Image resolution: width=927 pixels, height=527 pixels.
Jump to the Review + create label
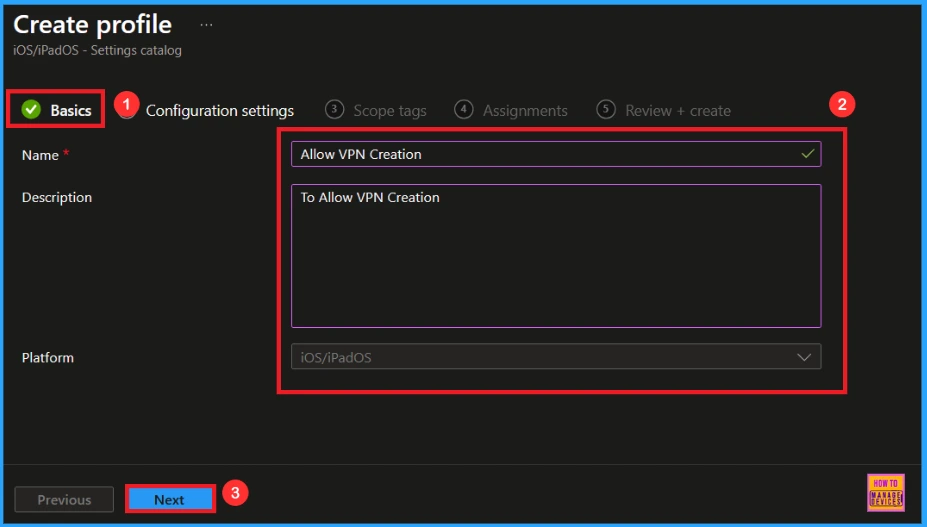pos(677,111)
